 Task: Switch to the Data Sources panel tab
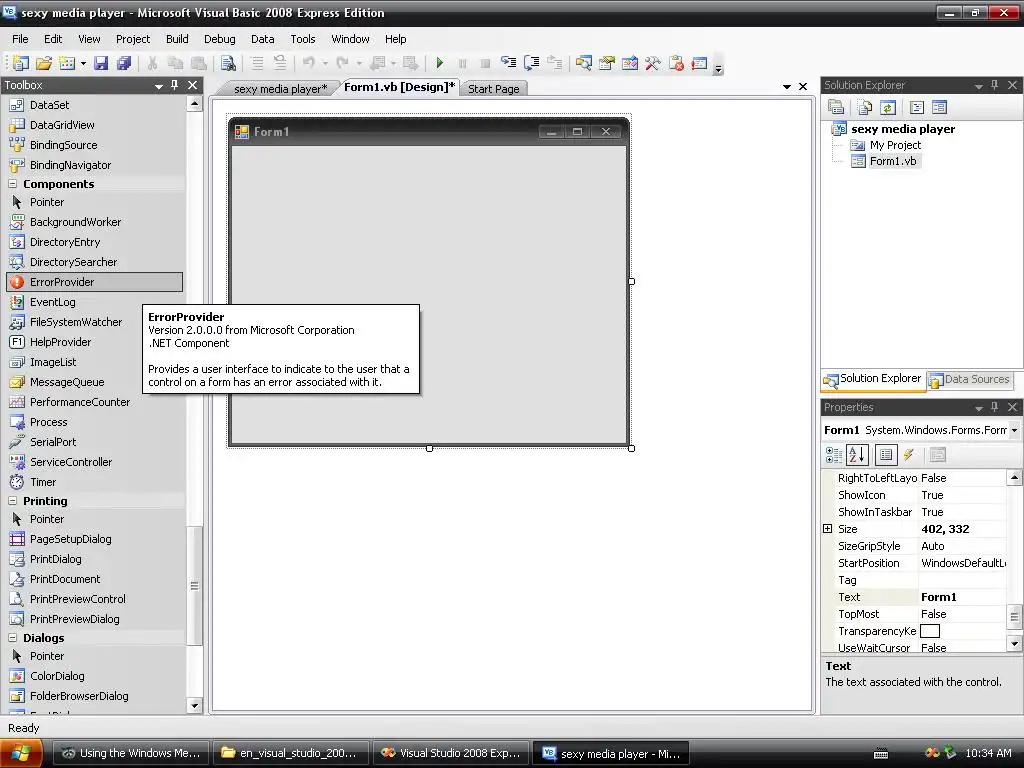tap(971, 379)
